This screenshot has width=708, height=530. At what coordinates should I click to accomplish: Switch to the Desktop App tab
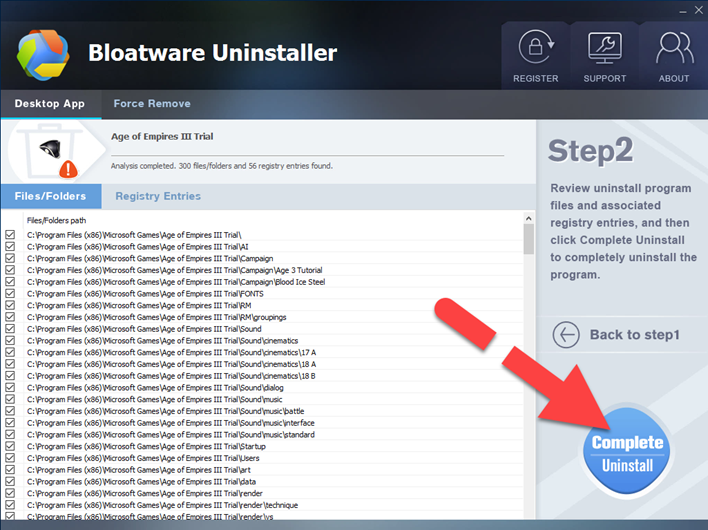(x=50, y=104)
